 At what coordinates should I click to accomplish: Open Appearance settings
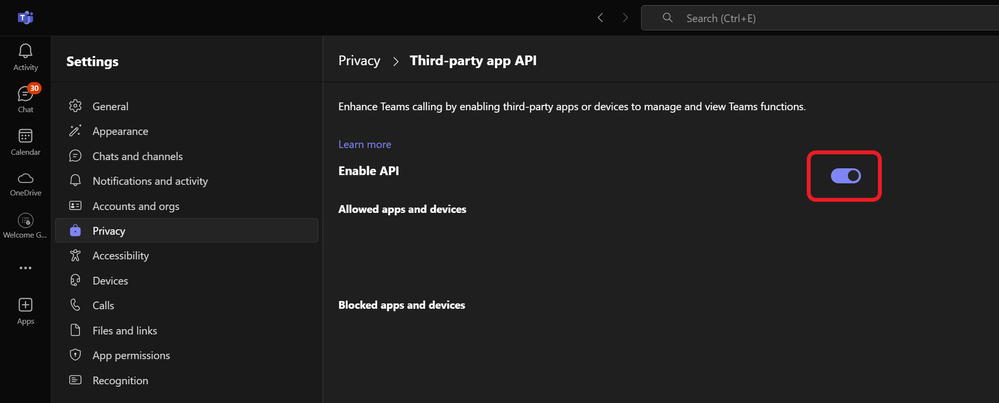(x=186, y=131)
